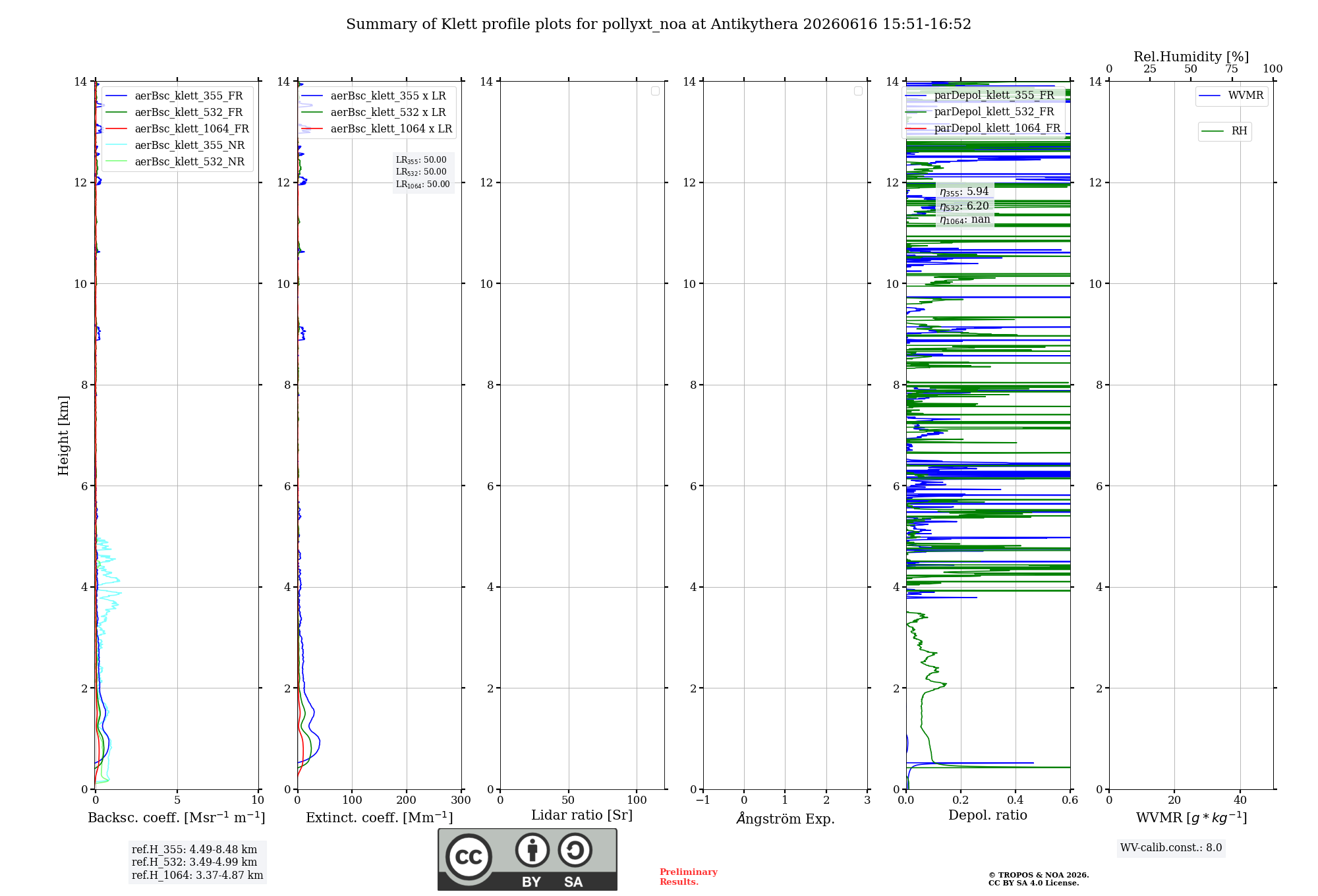Click the LR355: 50.00 value

(x=421, y=160)
